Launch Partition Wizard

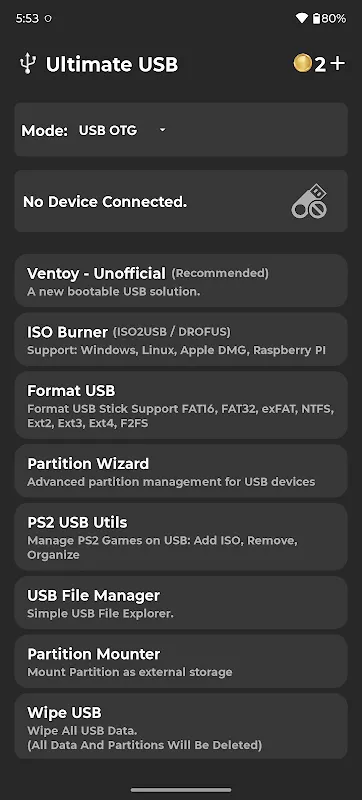(181, 471)
